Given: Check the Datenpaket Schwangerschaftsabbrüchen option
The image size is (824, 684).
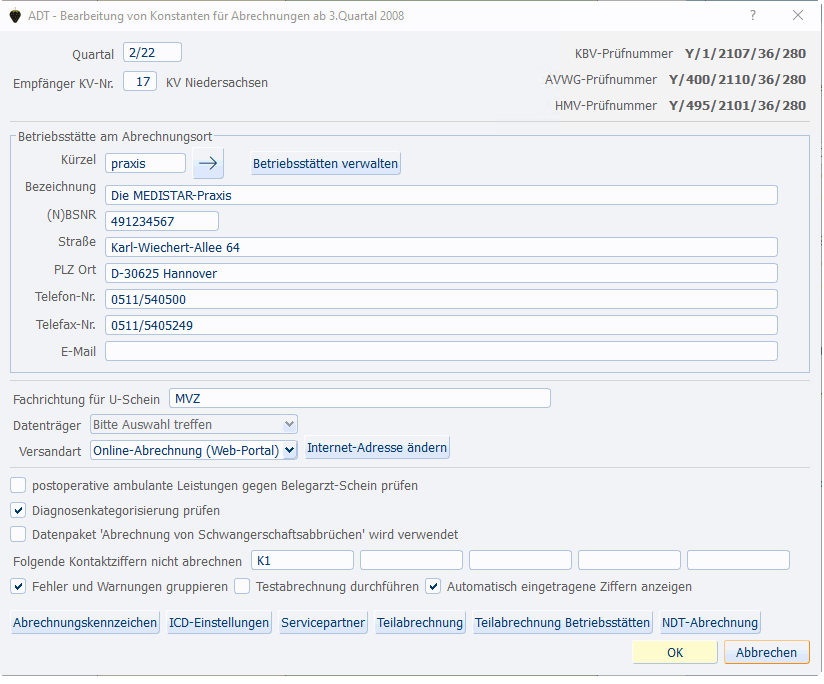Looking at the screenshot, I should (17, 533).
